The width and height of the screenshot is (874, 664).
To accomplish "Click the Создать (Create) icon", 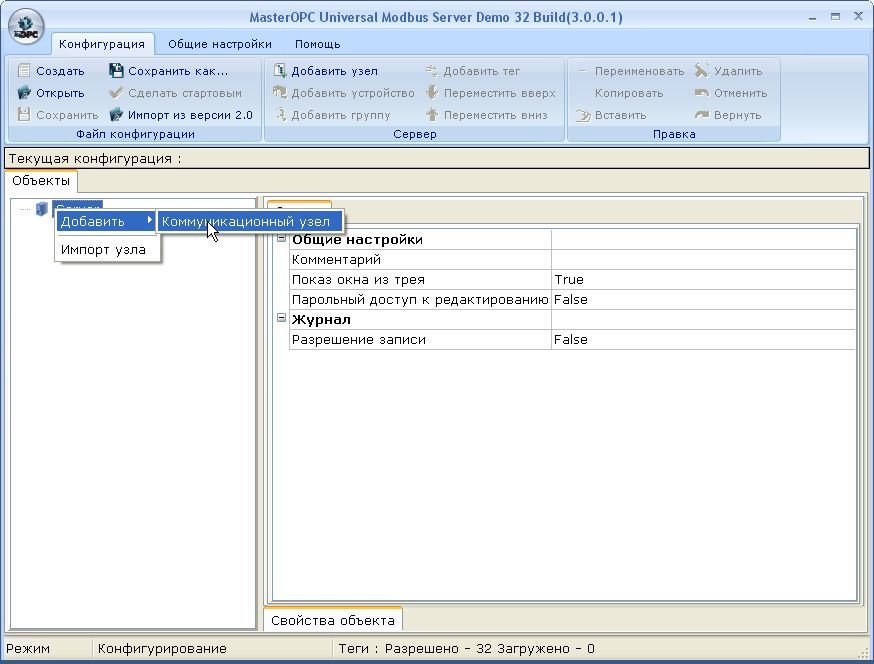I will pos(25,71).
